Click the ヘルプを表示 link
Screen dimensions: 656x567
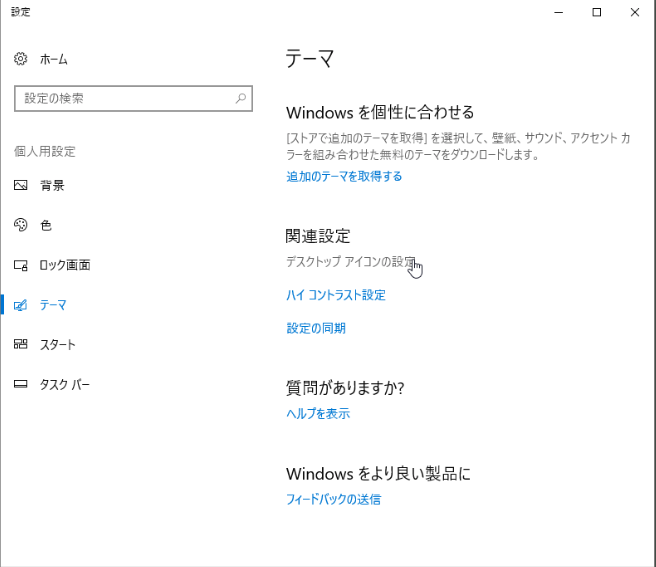[318, 413]
